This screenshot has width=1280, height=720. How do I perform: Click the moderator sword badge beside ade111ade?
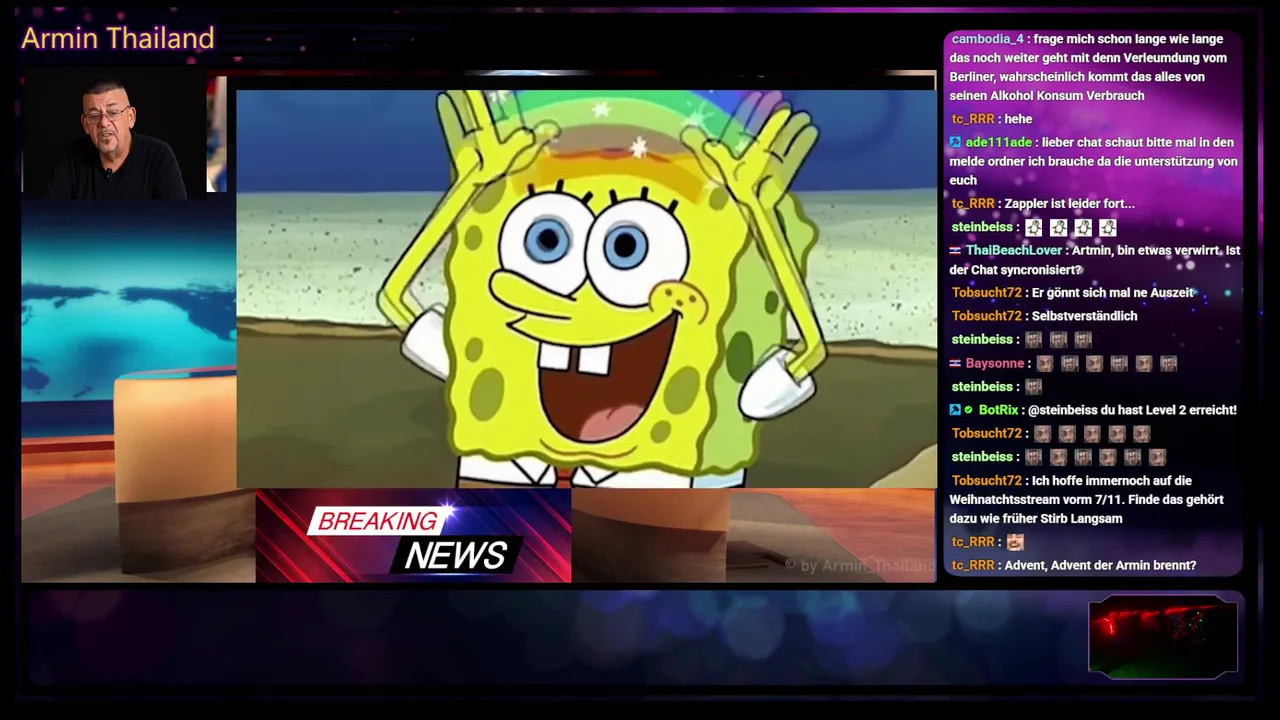point(955,143)
